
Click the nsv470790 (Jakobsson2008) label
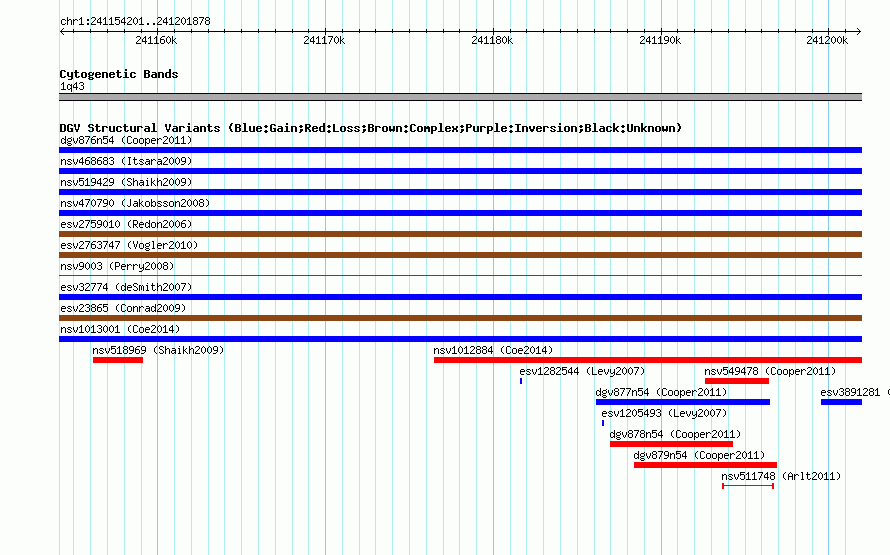[x=135, y=203]
